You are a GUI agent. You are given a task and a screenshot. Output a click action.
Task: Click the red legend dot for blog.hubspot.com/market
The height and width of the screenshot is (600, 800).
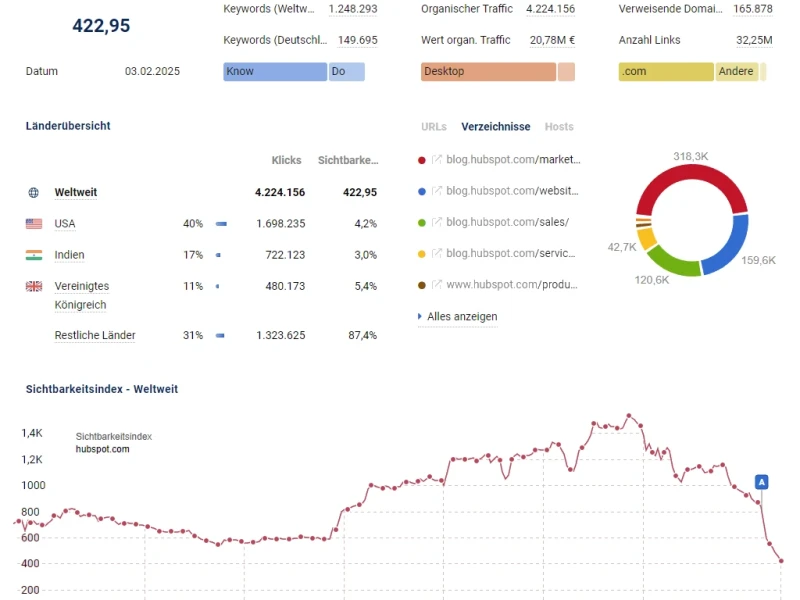(421, 160)
